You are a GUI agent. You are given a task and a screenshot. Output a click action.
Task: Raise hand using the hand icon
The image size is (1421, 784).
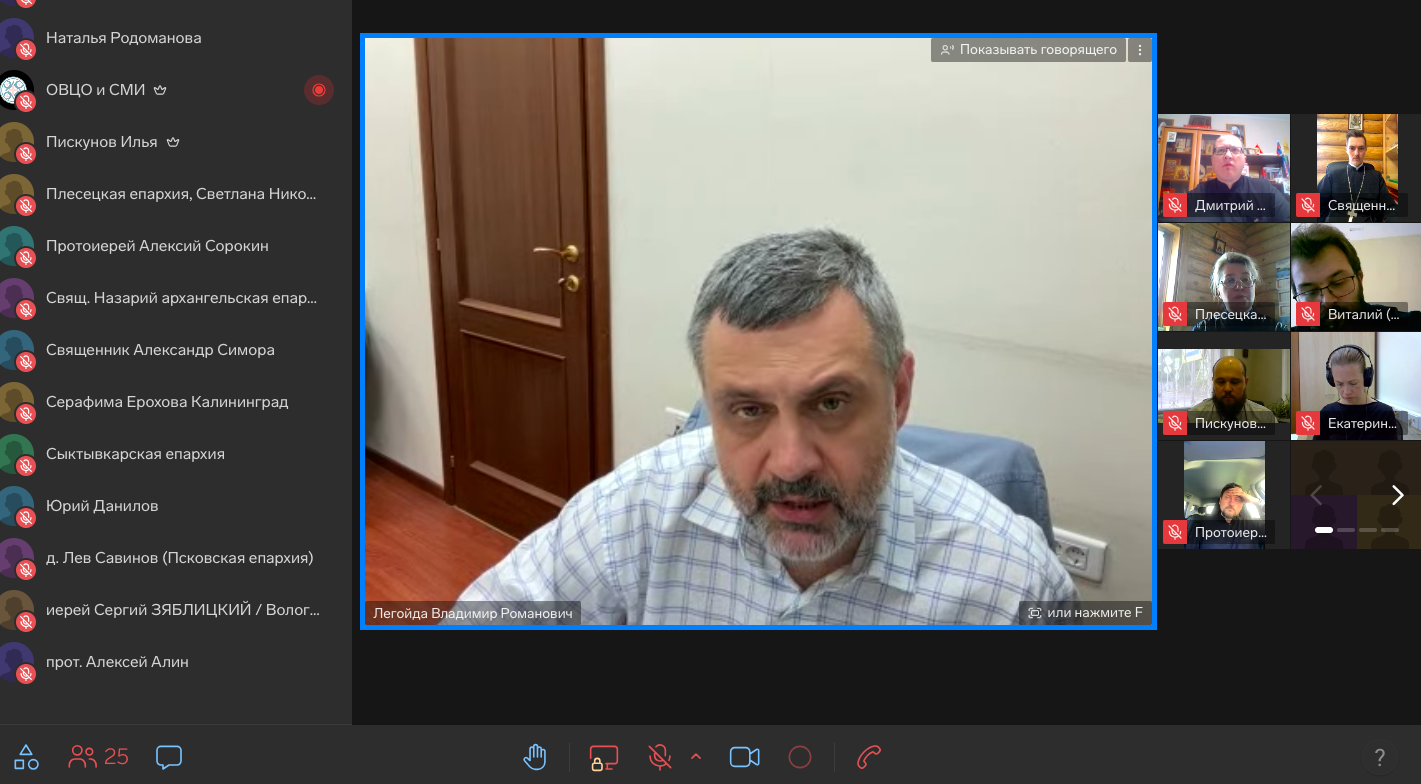[536, 757]
